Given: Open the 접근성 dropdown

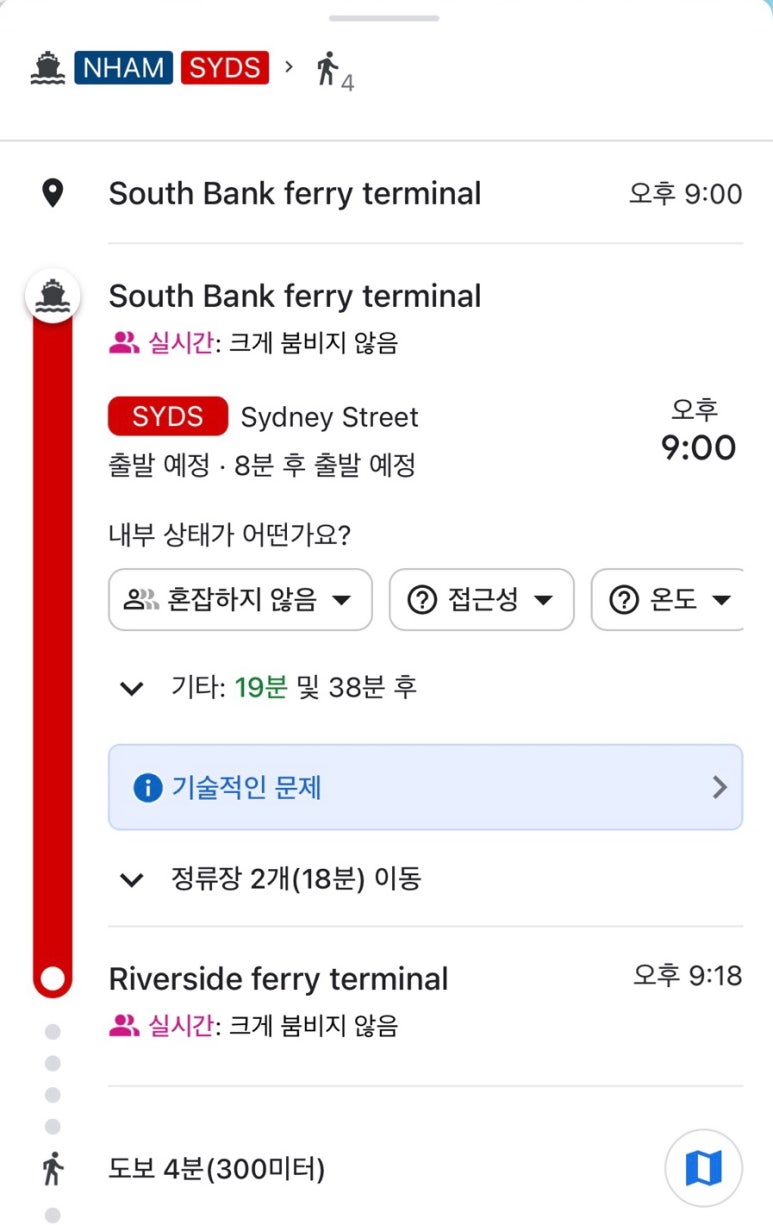Looking at the screenshot, I should (481, 600).
